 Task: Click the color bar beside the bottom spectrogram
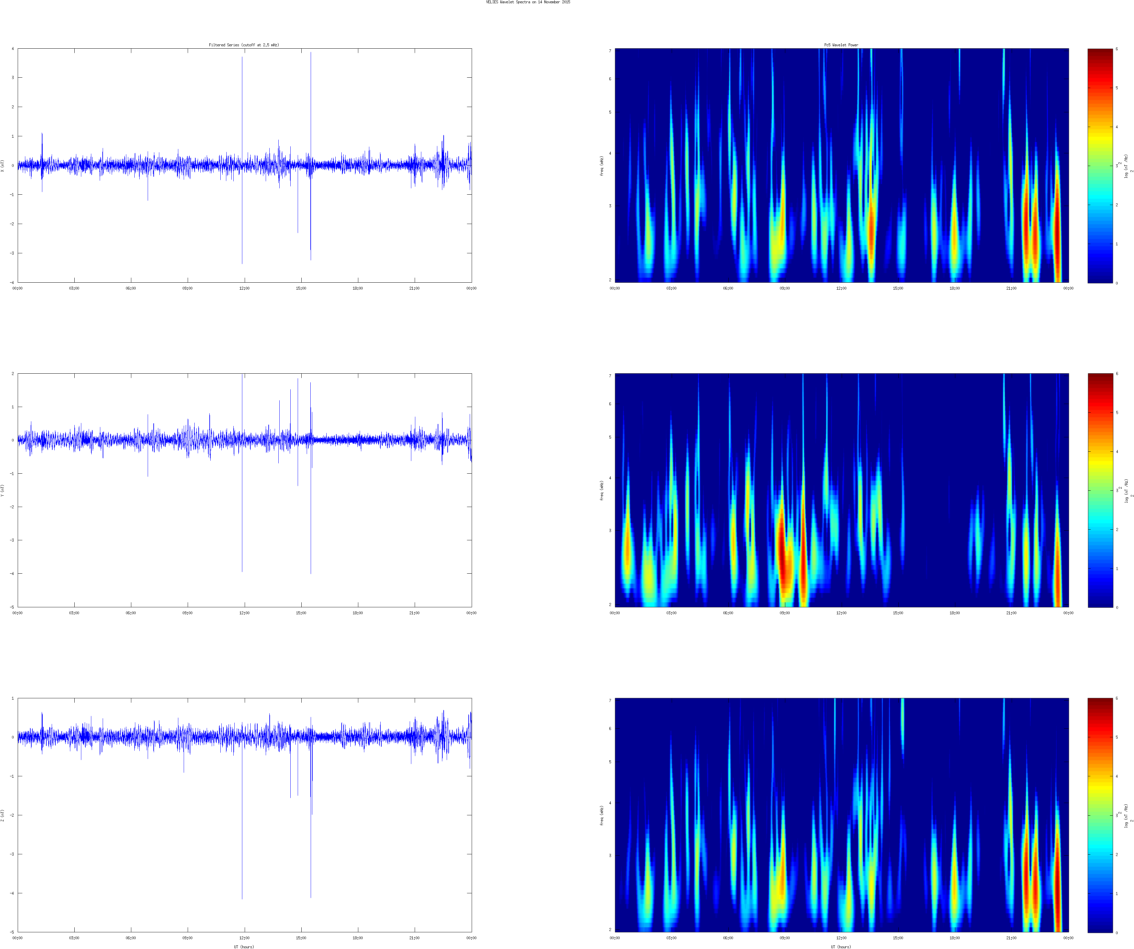1100,815
